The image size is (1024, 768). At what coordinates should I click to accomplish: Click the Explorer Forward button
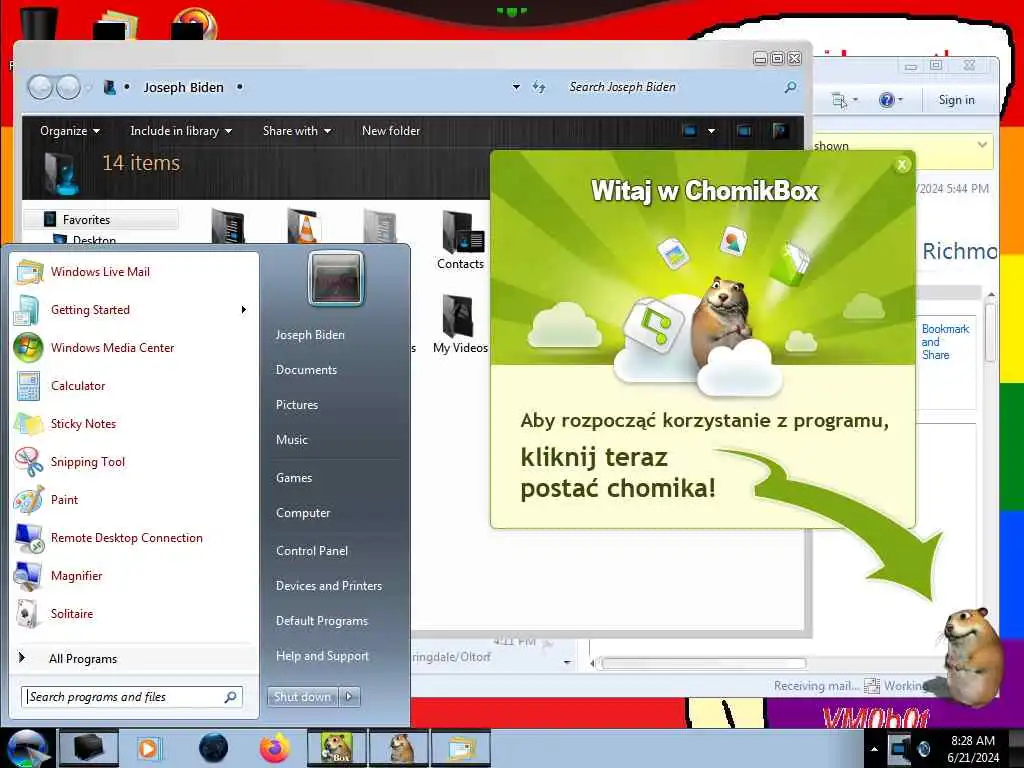(68, 87)
